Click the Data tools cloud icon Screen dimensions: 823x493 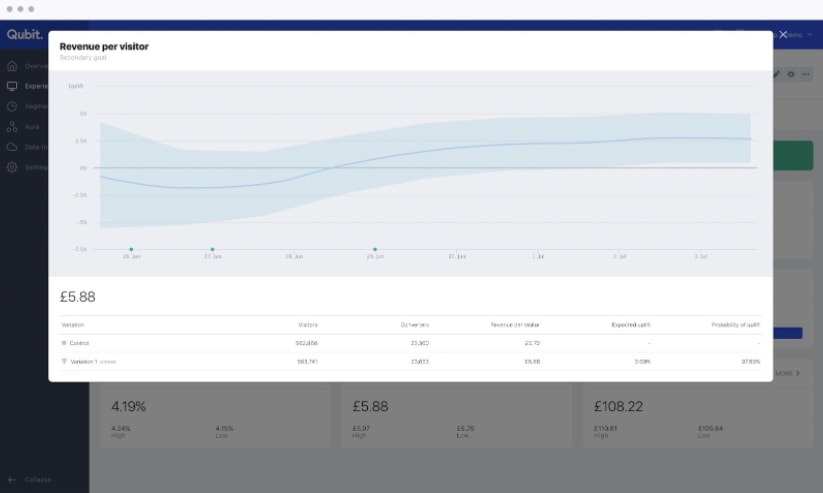[x=12, y=147]
